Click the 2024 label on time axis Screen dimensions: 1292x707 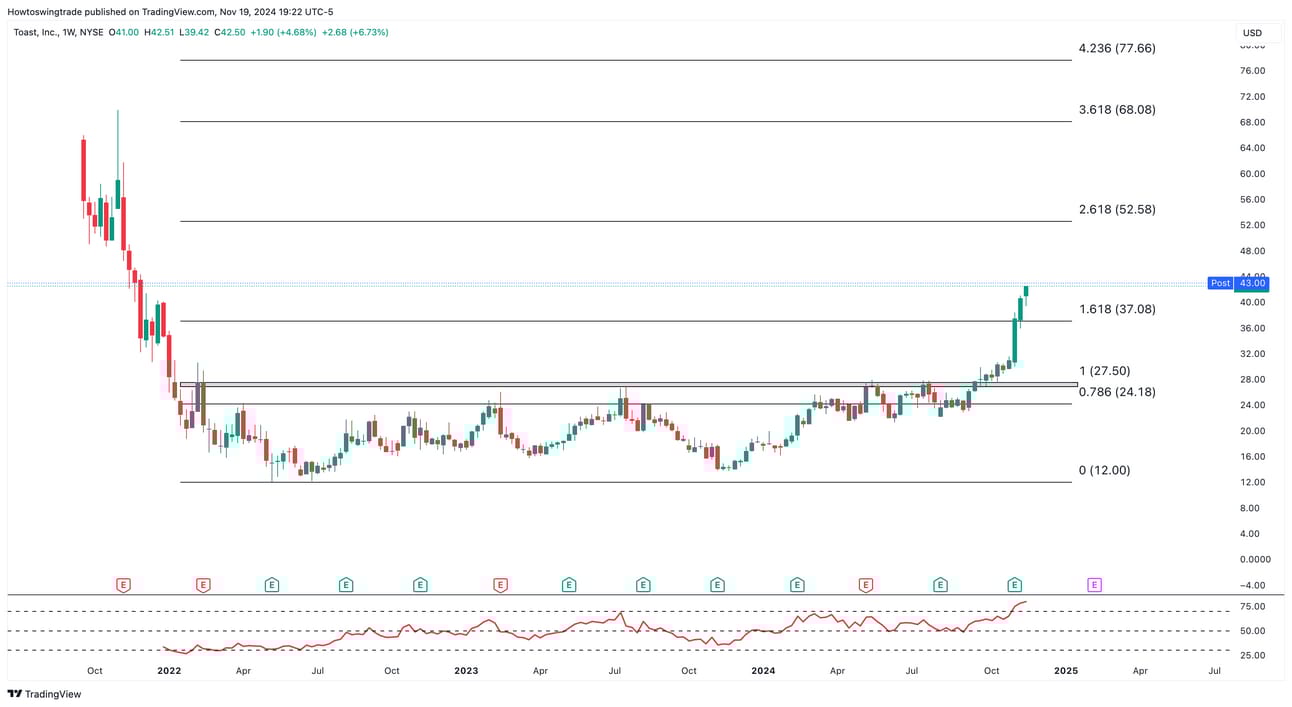[763, 671]
